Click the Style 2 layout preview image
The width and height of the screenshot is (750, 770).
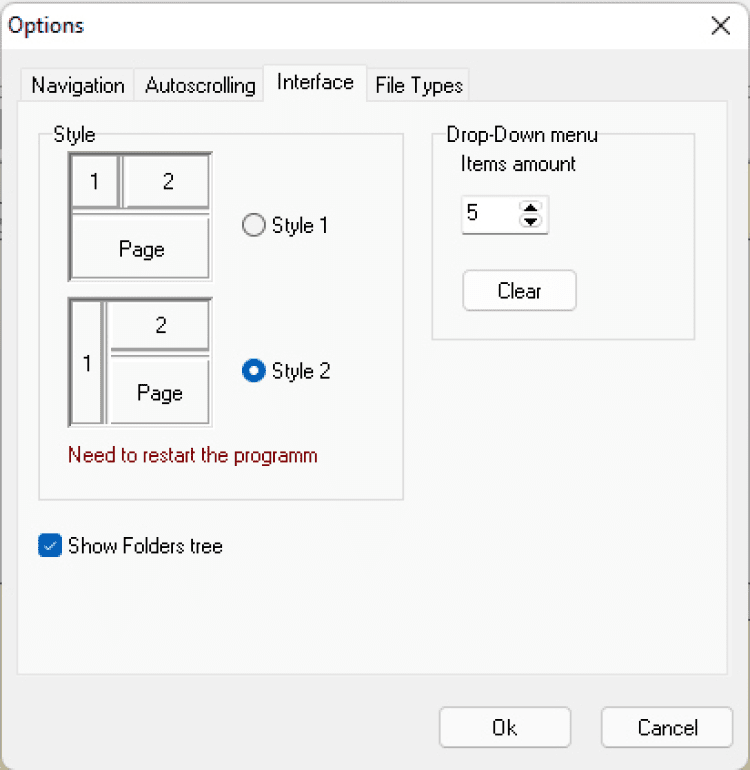point(140,362)
